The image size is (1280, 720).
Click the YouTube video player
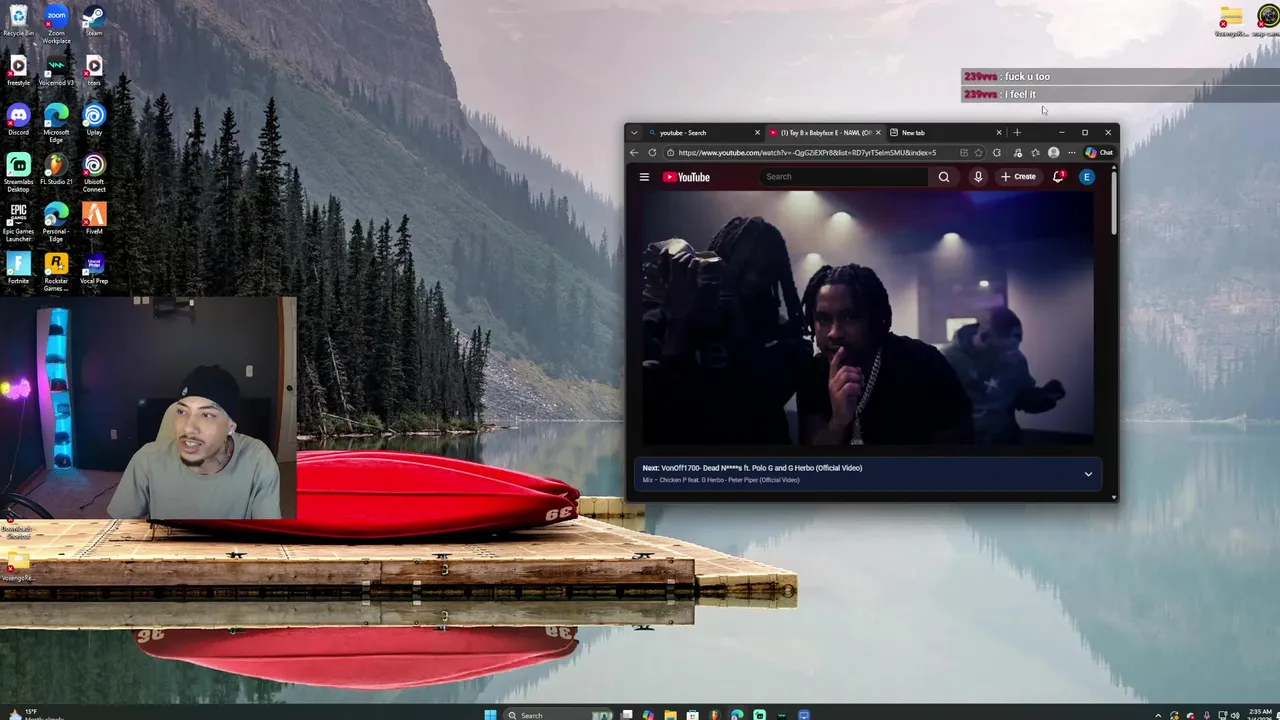[867, 318]
